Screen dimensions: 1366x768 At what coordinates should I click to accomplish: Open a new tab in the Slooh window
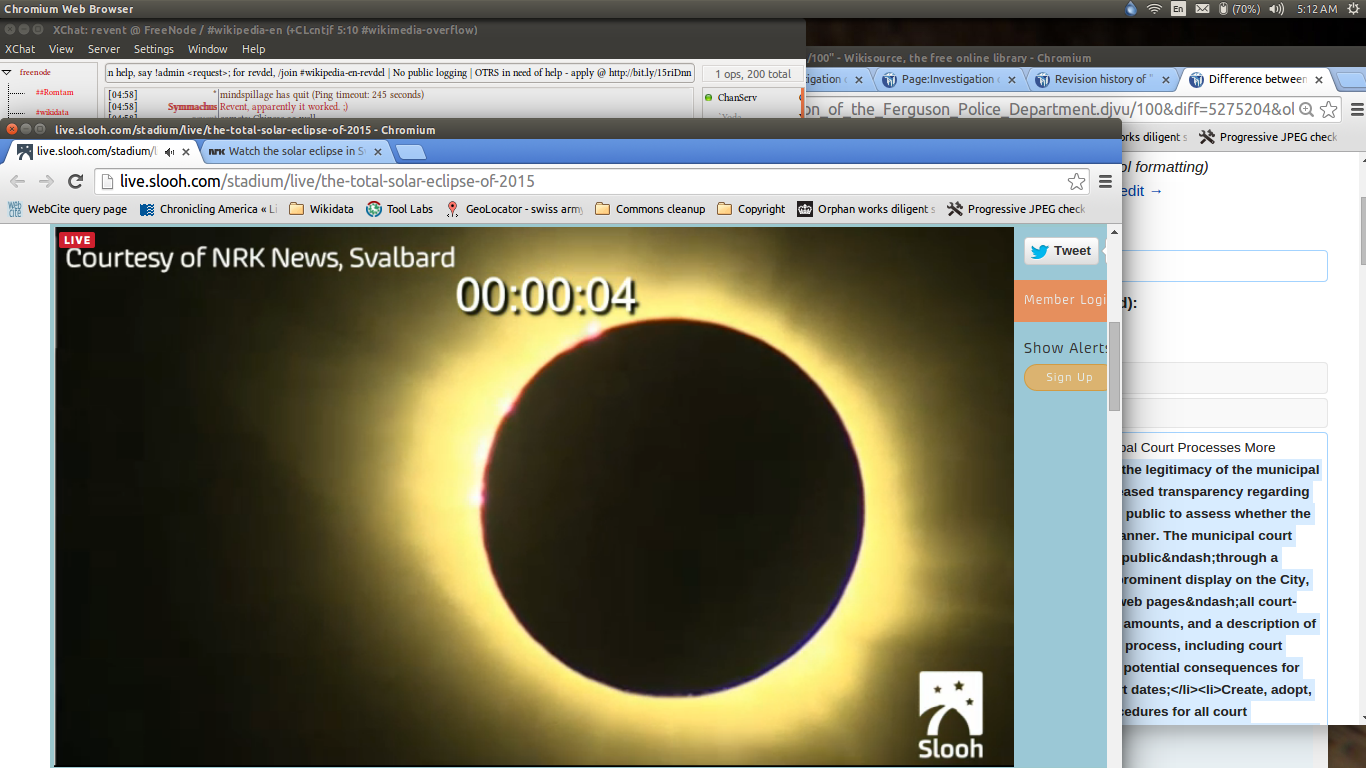(410, 152)
